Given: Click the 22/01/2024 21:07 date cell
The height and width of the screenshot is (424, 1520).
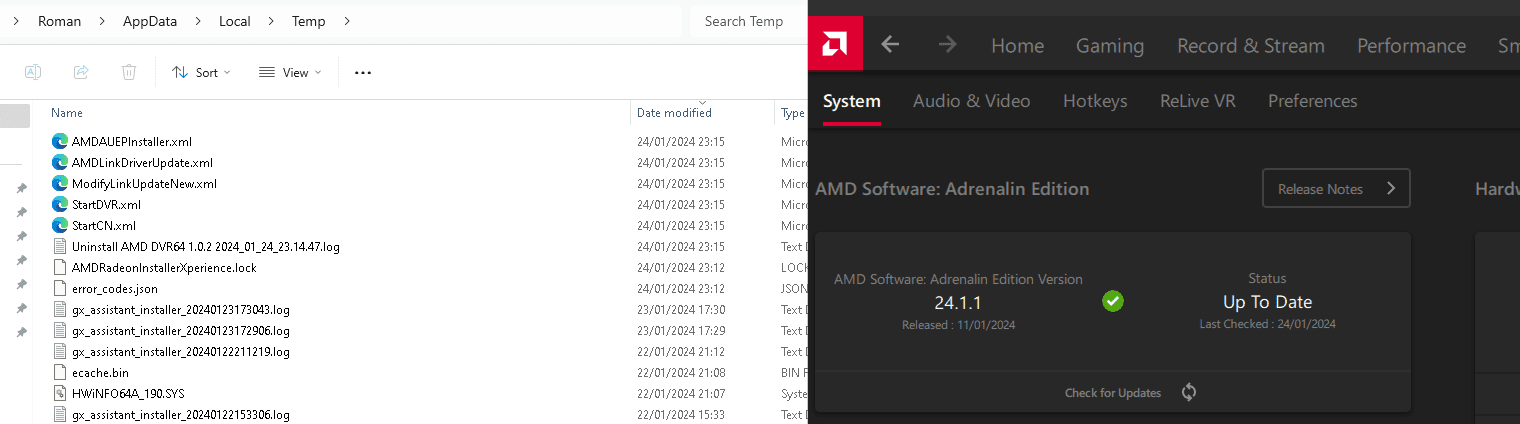Looking at the screenshot, I should [681, 393].
